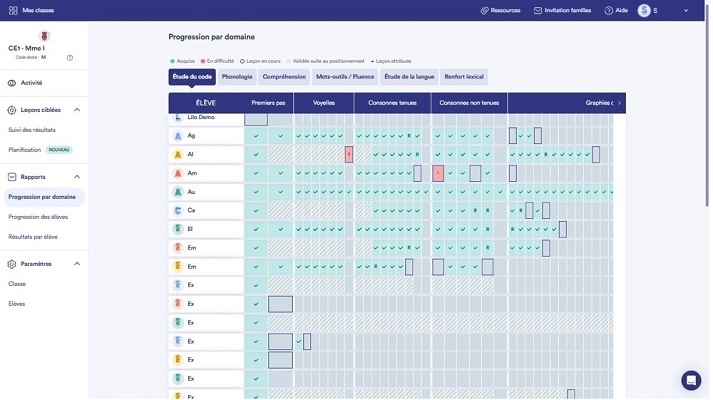713x400 pixels.
Task: Open Progression des élèves report
Action: click(x=38, y=217)
